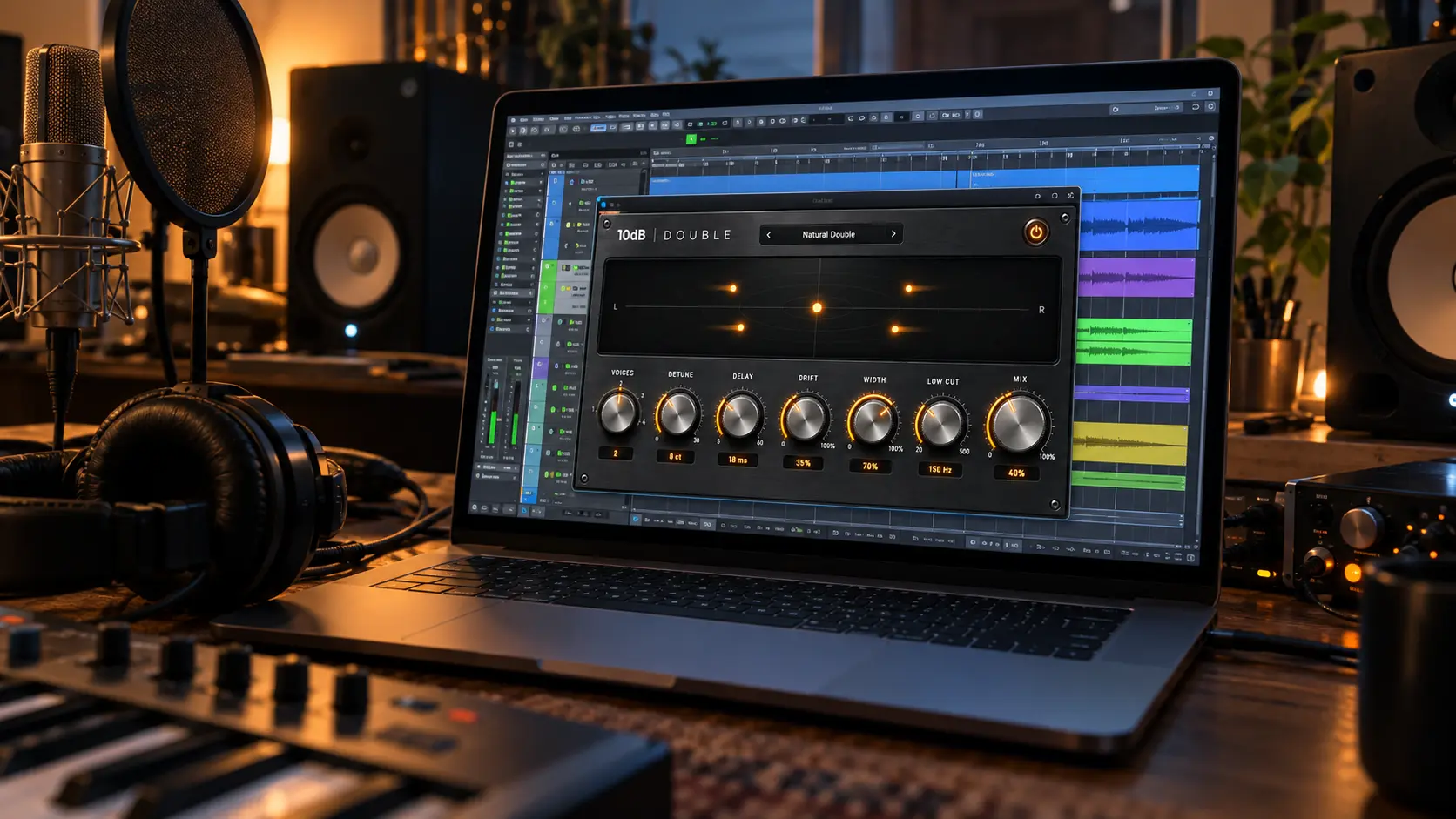
Task: Select the Delay value field showing 18 ms
Action: [738, 460]
